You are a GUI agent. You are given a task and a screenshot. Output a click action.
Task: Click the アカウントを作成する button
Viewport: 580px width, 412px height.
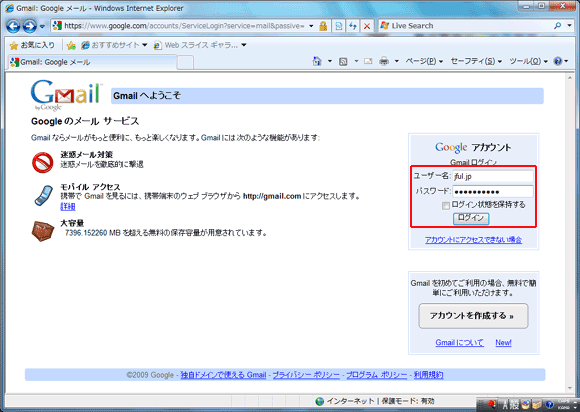[473, 316]
